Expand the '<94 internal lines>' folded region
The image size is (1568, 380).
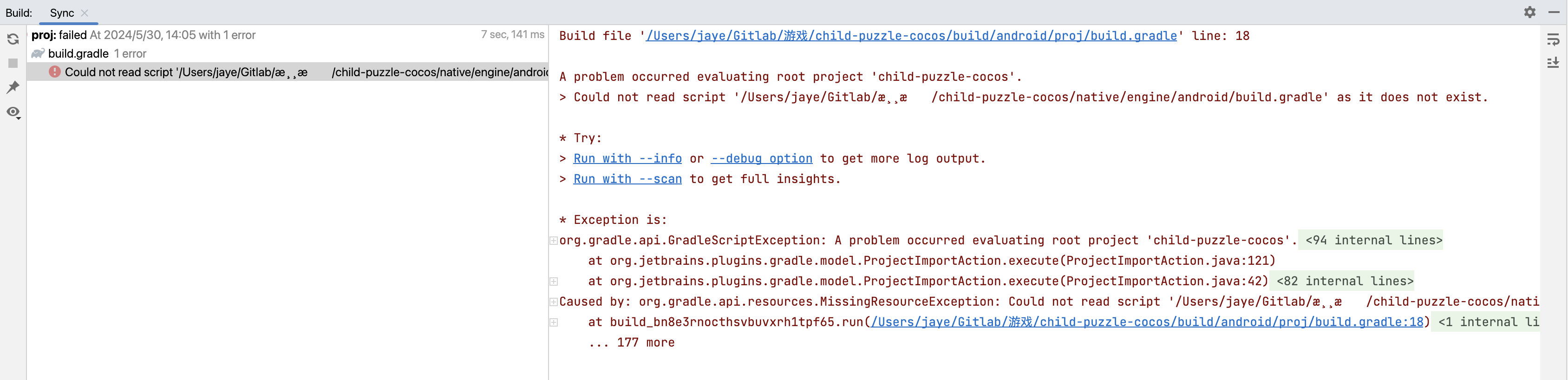pos(1372,241)
